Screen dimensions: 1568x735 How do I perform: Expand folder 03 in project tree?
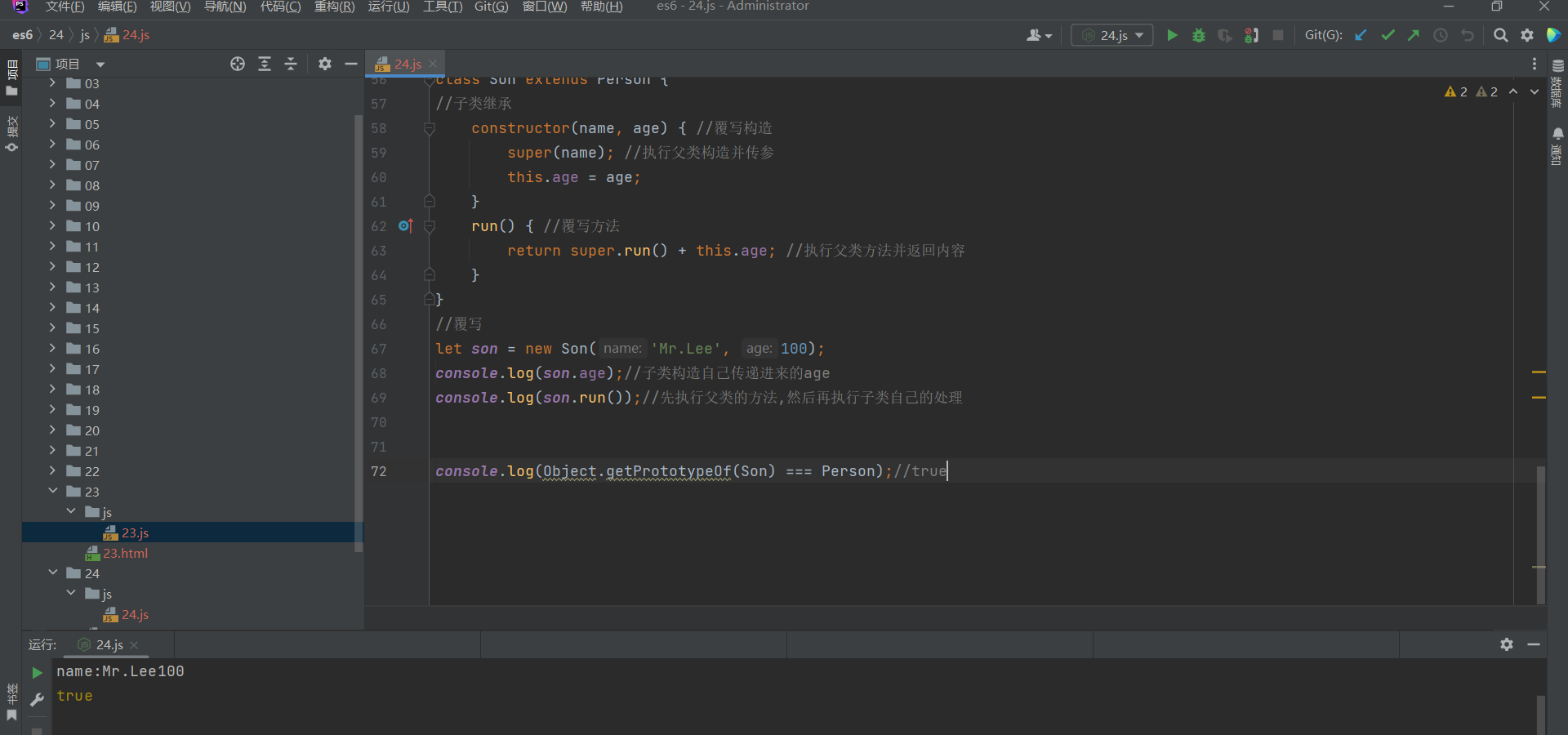pos(52,83)
